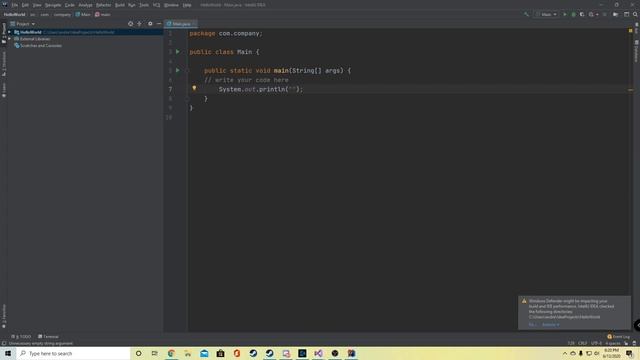640x360 pixels.
Task: Click the main method breadcrumb
Action: (103, 14)
